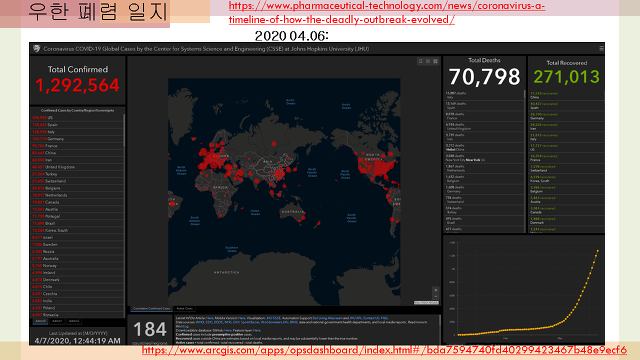640x360 pixels.
Task: Click the map zoom out minus button
Action: (x=436, y=296)
